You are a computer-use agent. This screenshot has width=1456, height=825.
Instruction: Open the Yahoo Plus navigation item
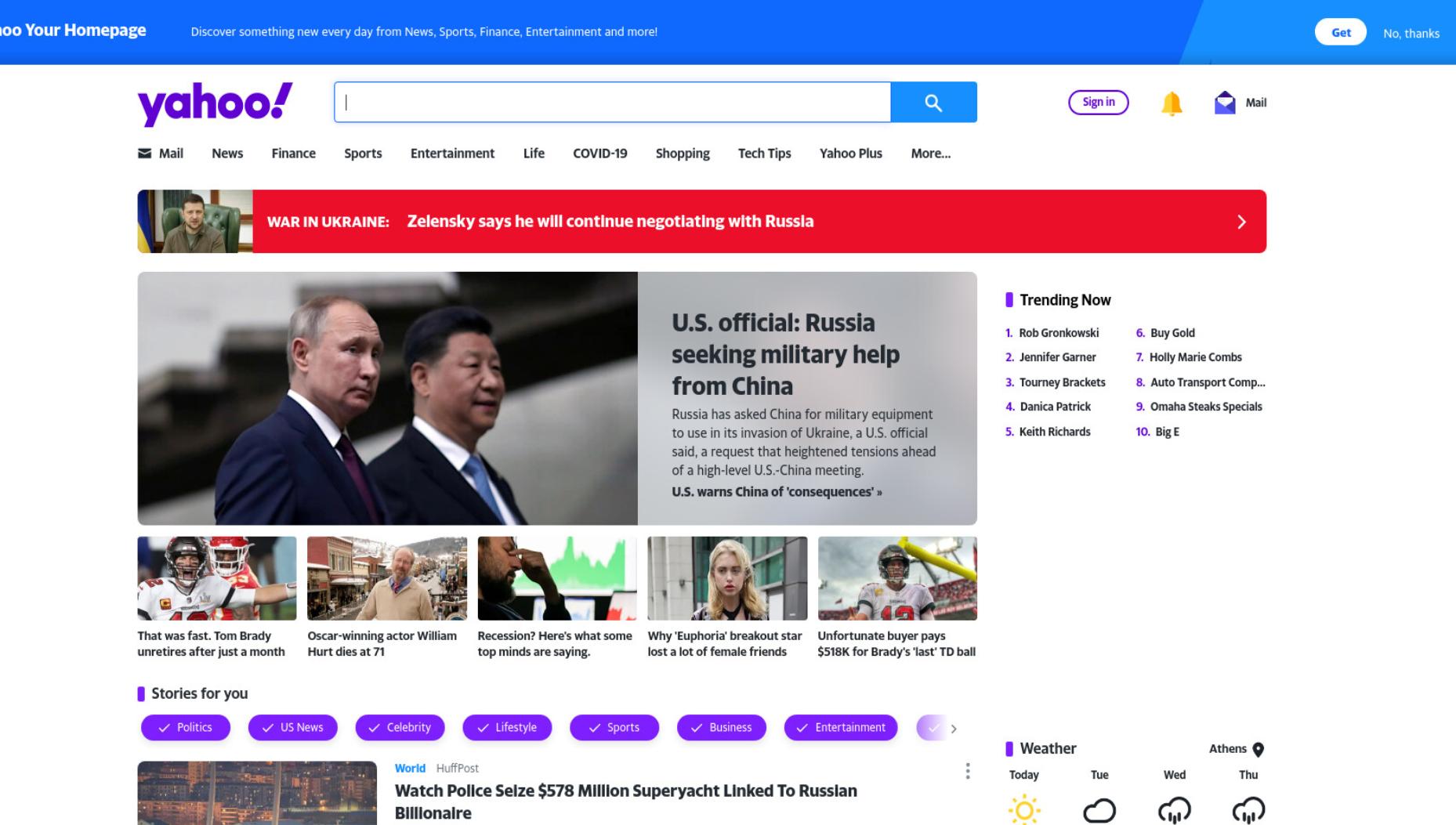(x=850, y=154)
